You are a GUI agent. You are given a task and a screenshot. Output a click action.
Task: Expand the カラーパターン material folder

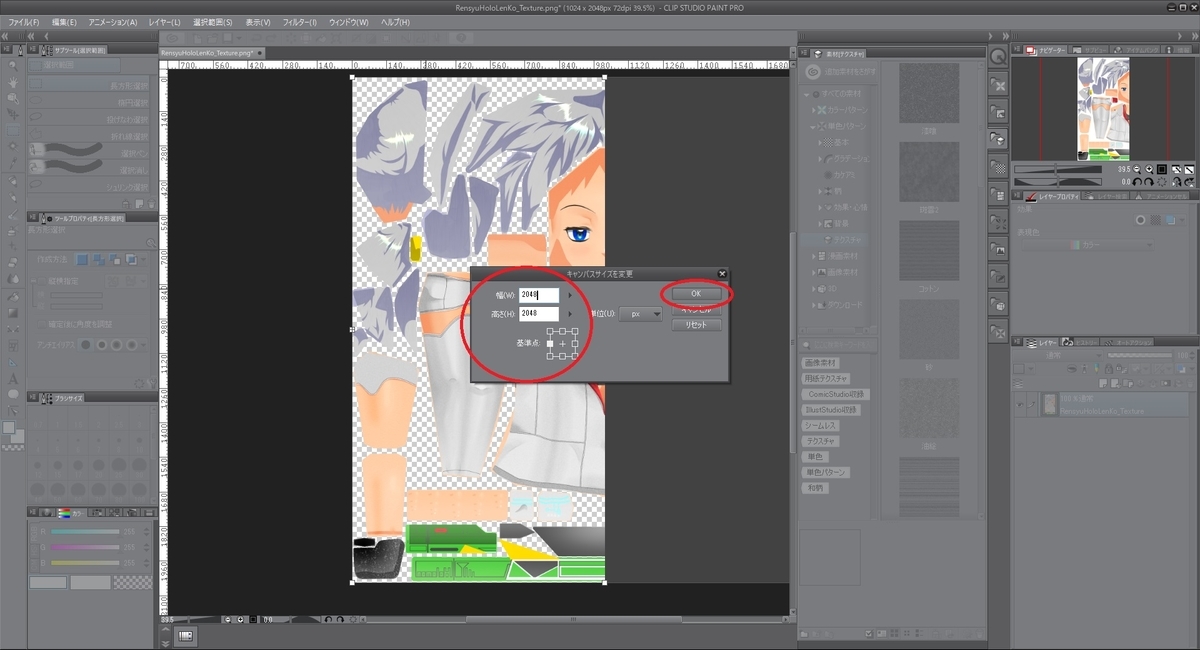[x=814, y=109]
